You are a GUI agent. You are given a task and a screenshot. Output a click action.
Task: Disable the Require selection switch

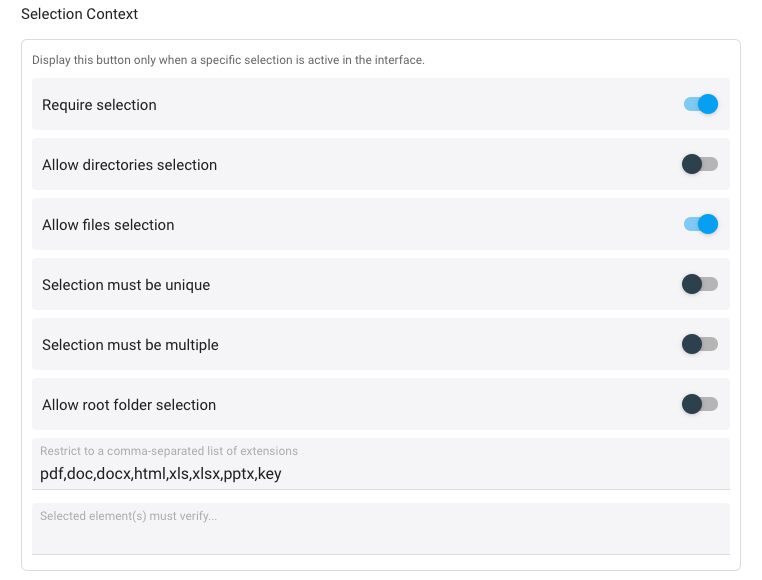(x=700, y=104)
